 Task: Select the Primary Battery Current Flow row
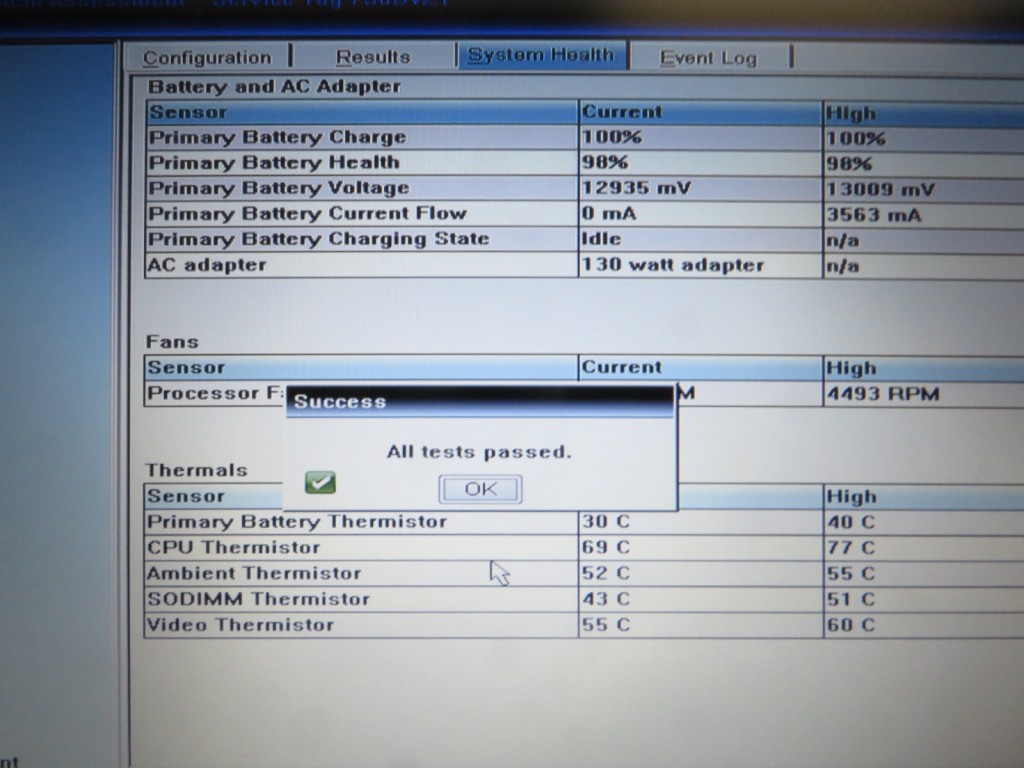coord(306,213)
